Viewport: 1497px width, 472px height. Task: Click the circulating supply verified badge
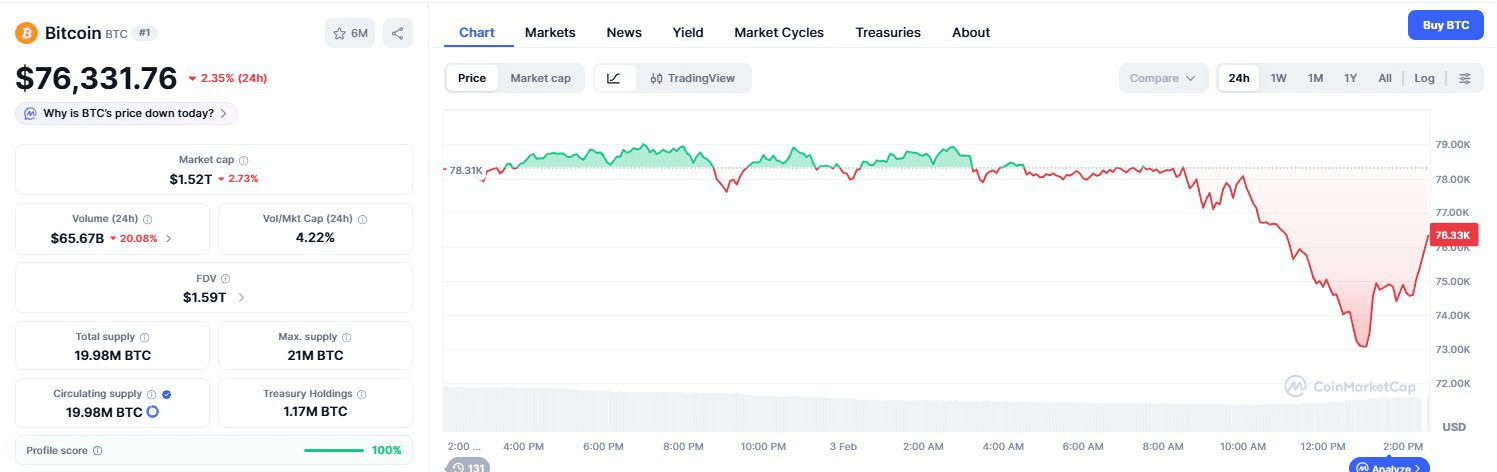coord(166,394)
